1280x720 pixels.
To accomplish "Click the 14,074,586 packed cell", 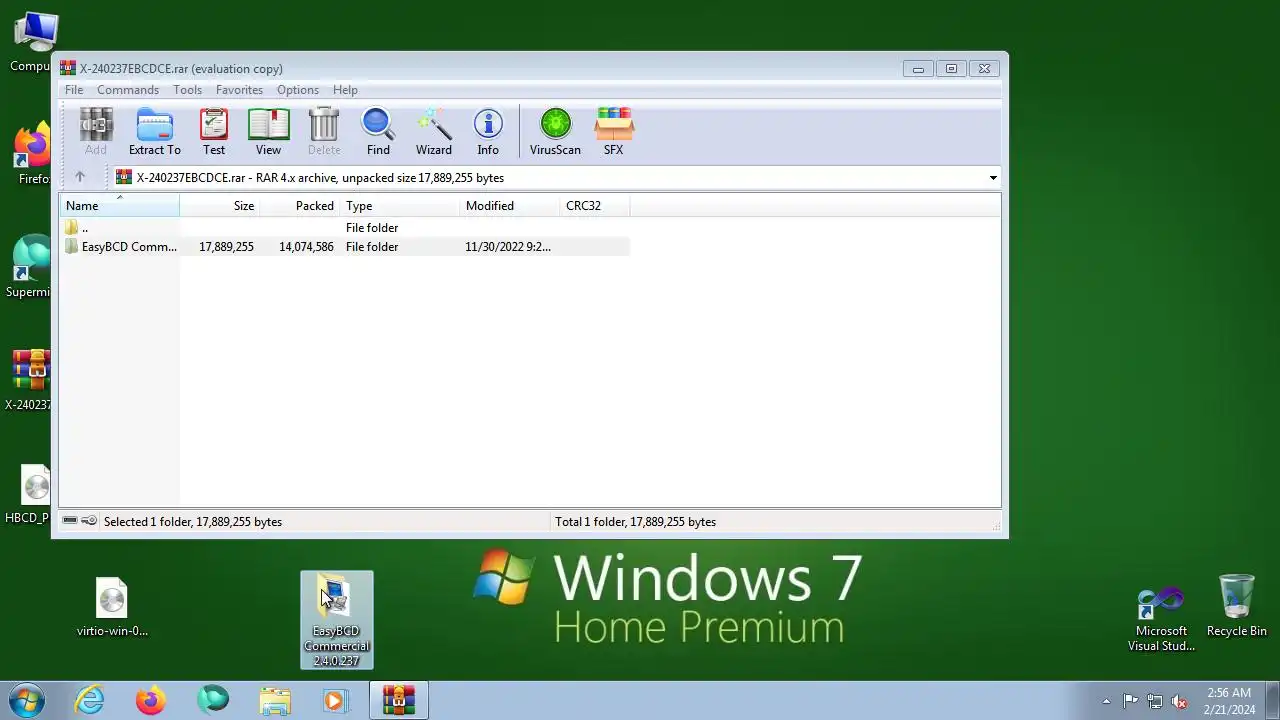I will point(306,246).
